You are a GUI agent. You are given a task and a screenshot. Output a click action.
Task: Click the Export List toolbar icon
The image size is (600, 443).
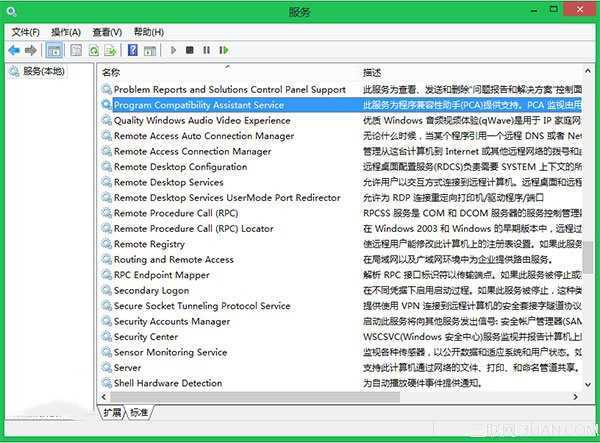click(x=111, y=50)
